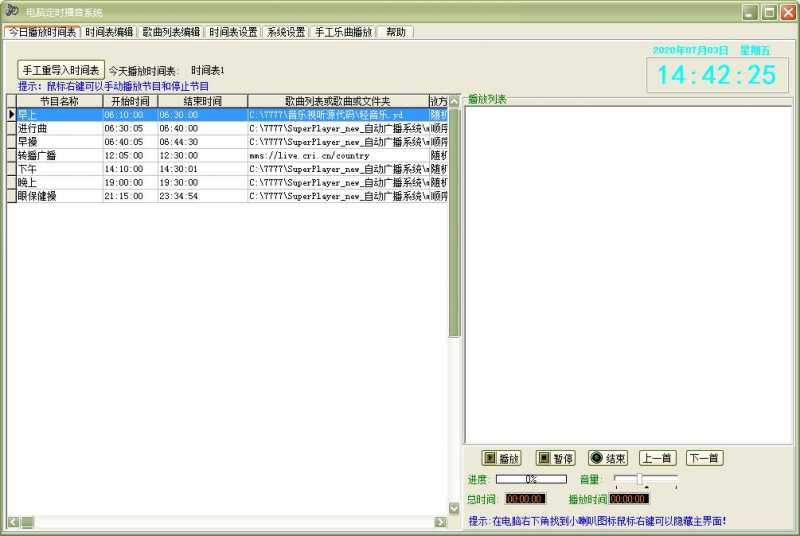The width and height of the screenshot is (800, 536).
Task: Click the end time 23:34:54 cell
Action: point(203,196)
